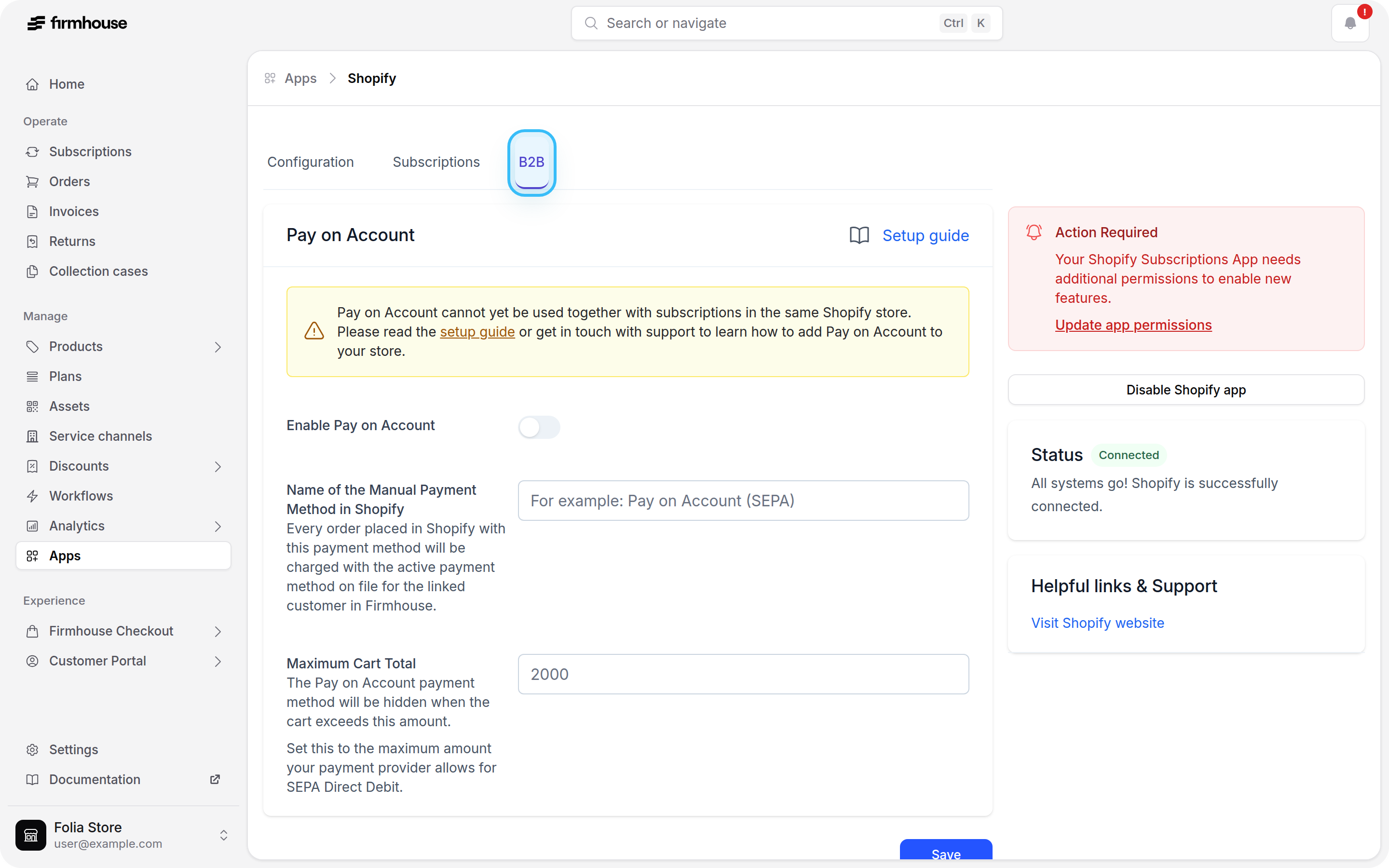This screenshot has width=1389, height=868.
Task: Expand the Customer Portal chevron
Action: [x=218, y=661]
